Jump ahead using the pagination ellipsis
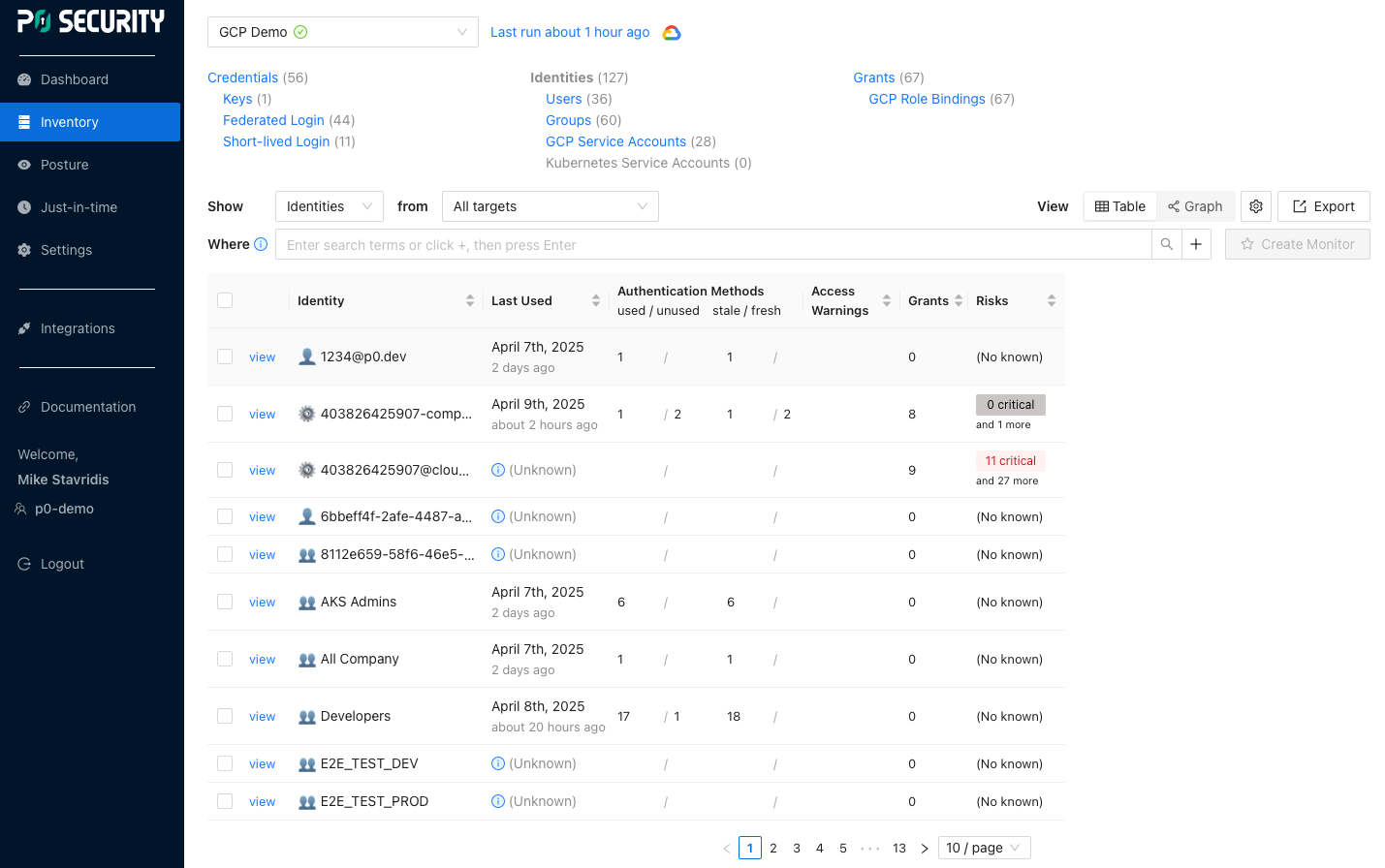This screenshot has height=868, width=1385. click(x=870, y=848)
